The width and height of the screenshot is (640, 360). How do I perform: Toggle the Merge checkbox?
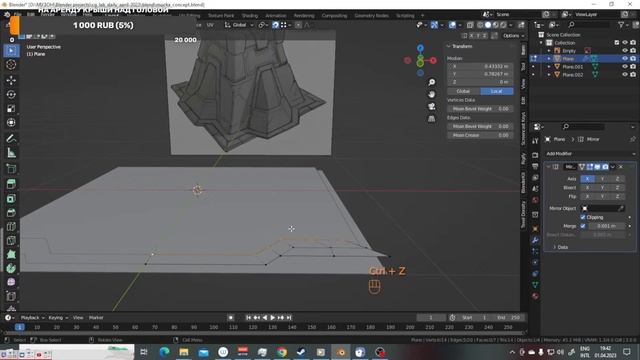tap(583, 226)
